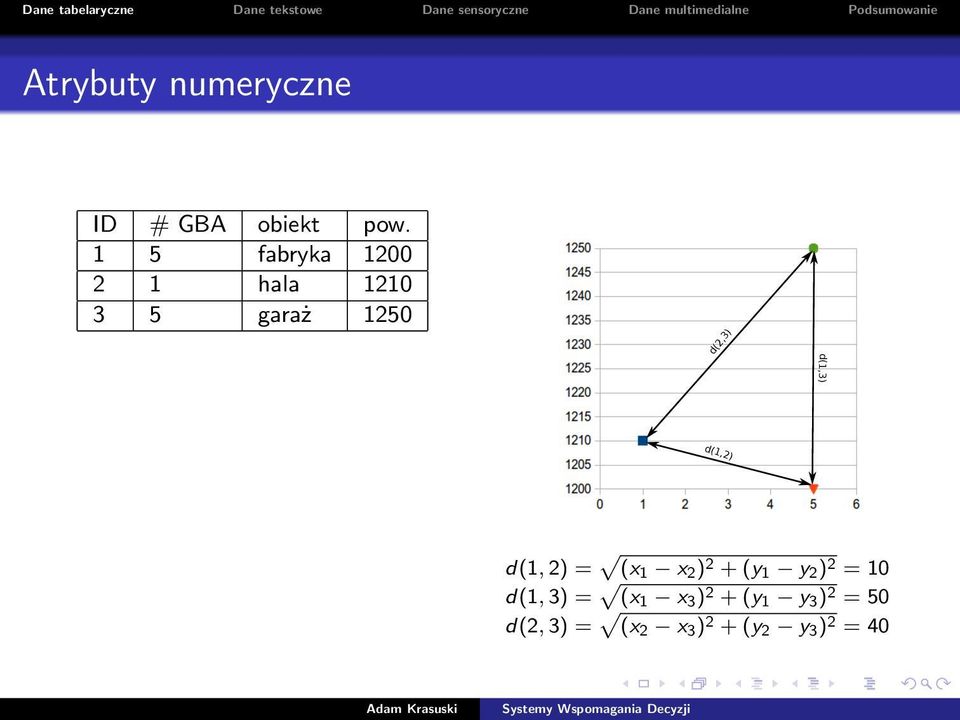This screenshot has height=720, width=960.
Task: Go to the previous slide arrow
Action: (x=626, y=683)
